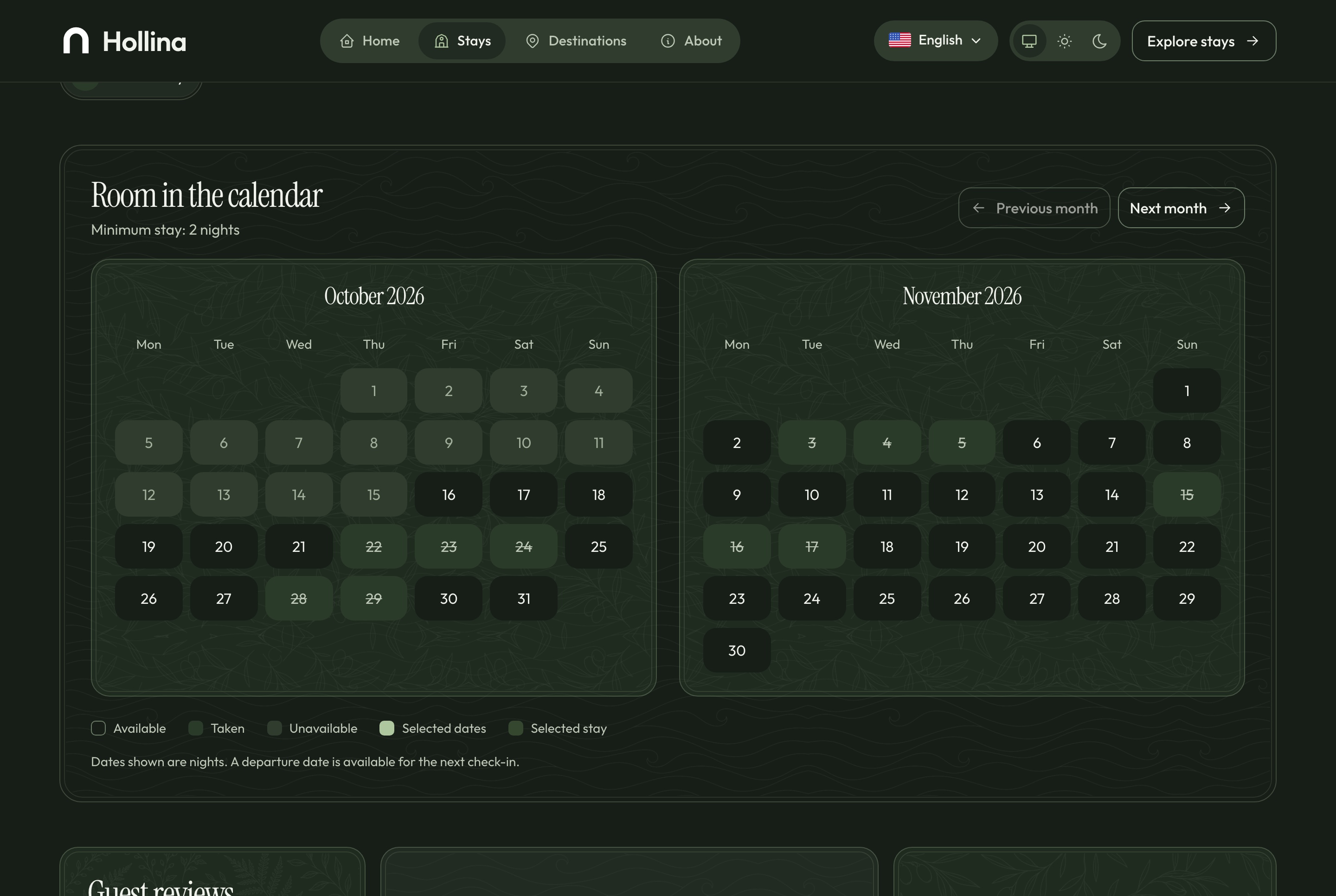Switch to system theme monitor icon
This screenshot has height=896, width=1336.
coord(1029,41)
